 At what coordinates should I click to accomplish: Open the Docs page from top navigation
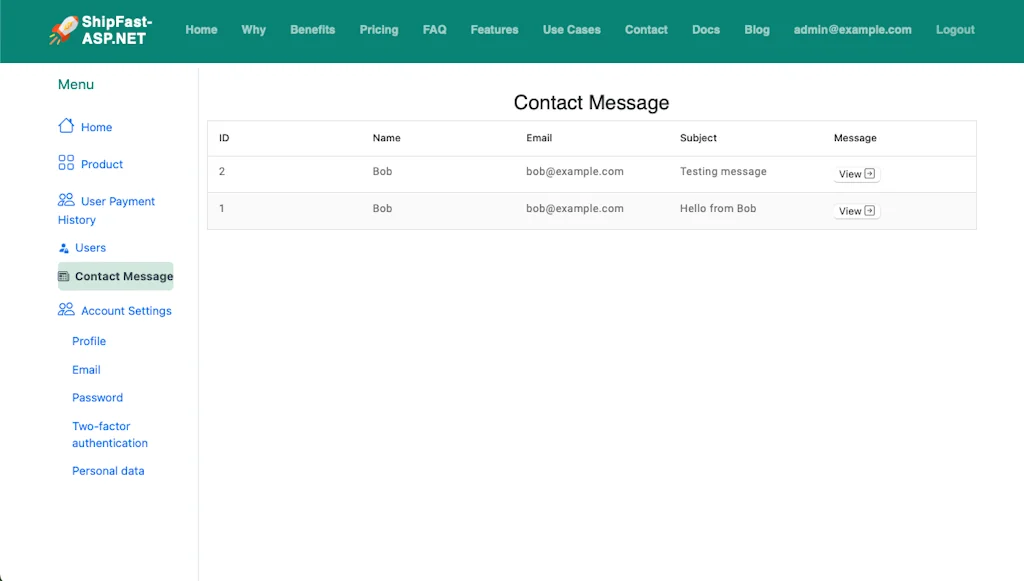pos(705,30)
